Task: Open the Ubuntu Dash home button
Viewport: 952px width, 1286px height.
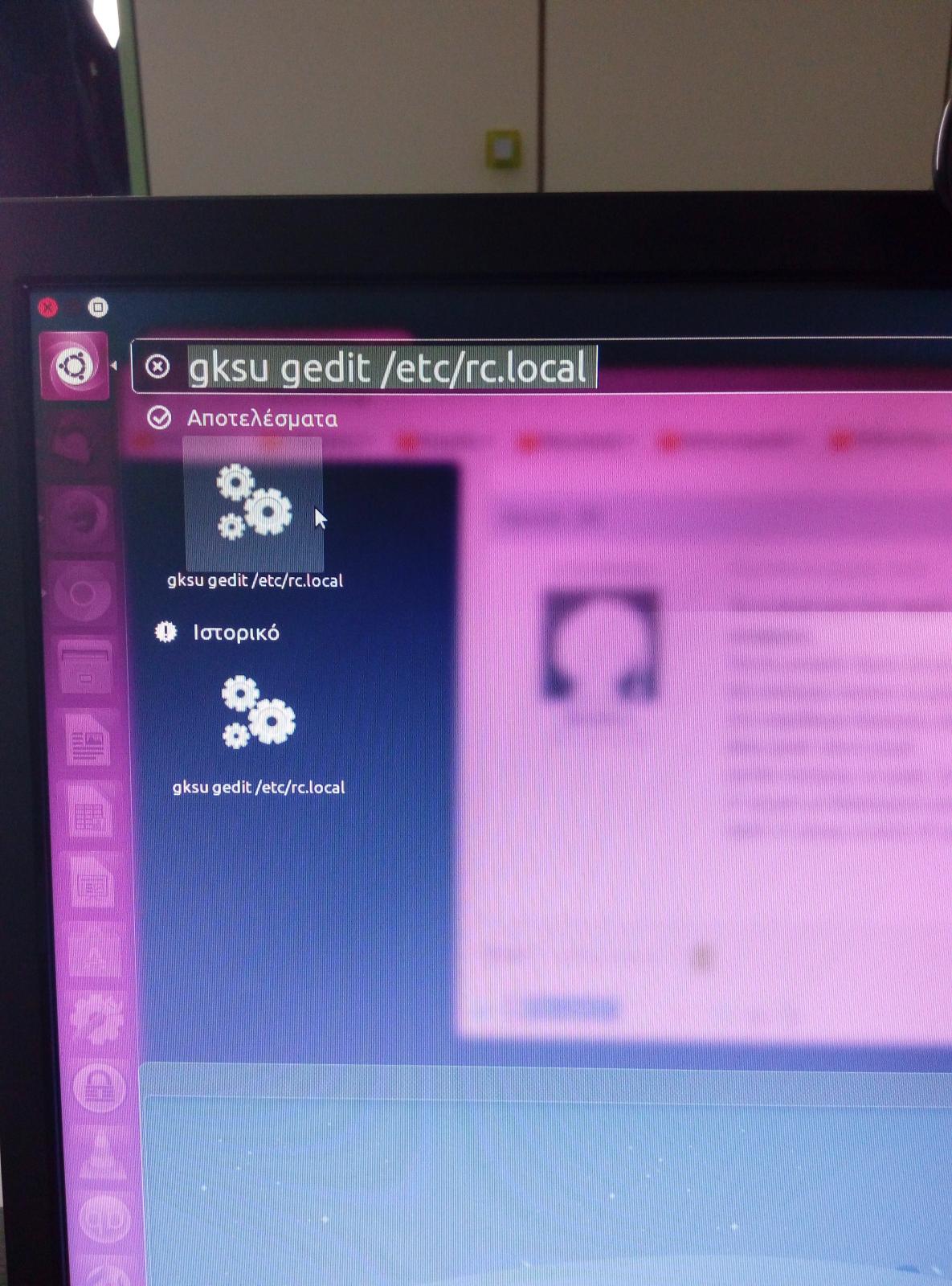Action: click(x=74, y=367)
